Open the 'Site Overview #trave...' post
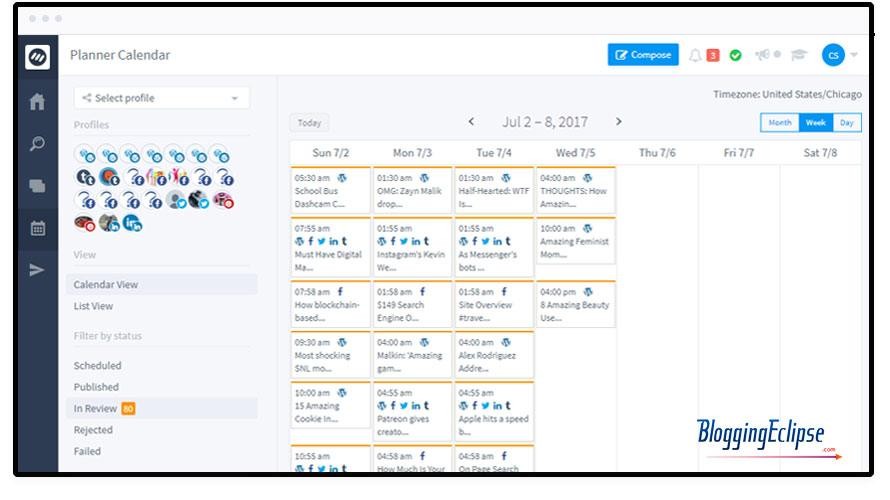Viewport: 890px width, 500px height. tap(494, 304)
